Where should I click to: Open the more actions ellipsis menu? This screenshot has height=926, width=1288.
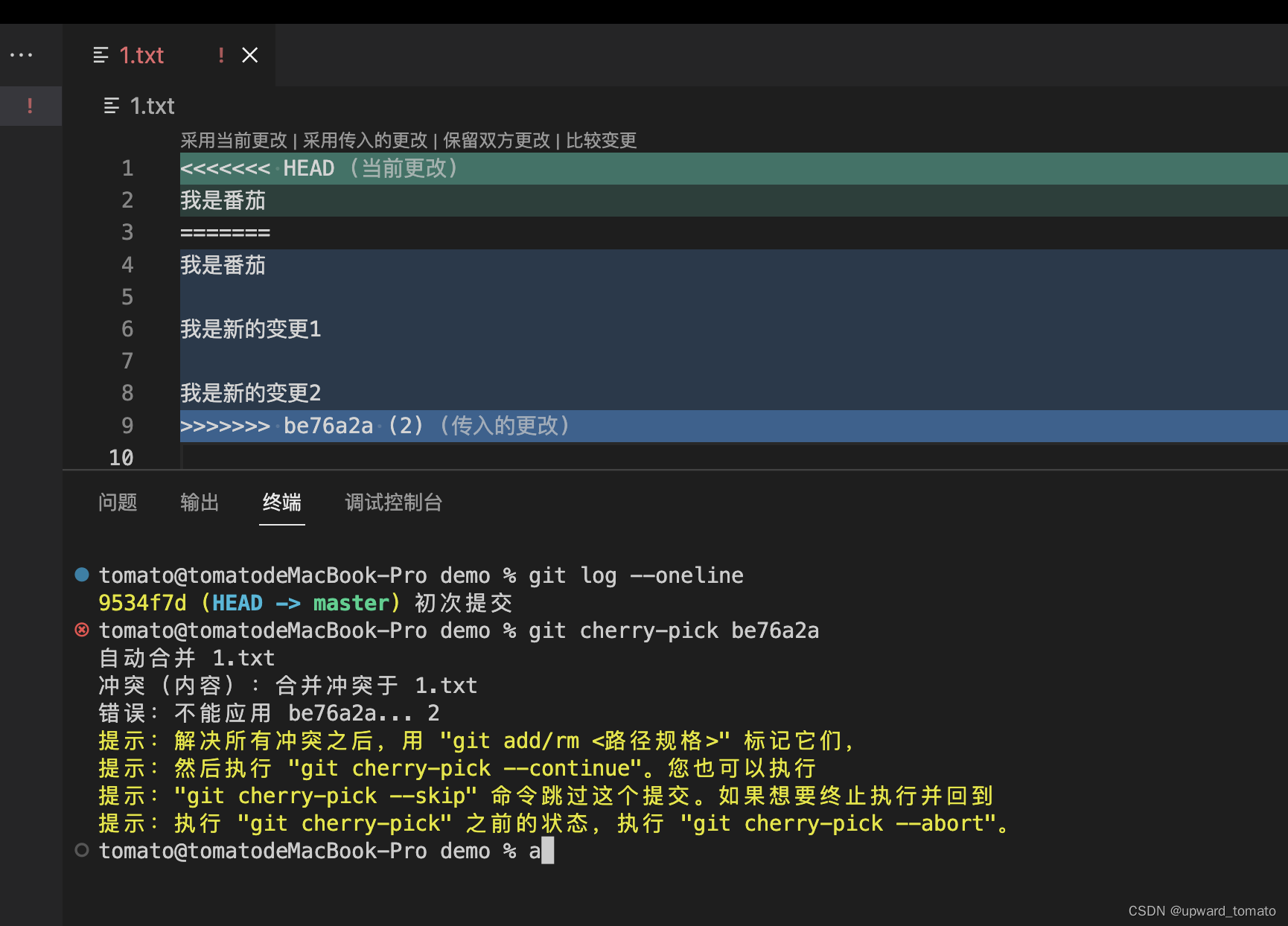coord(21,55)
